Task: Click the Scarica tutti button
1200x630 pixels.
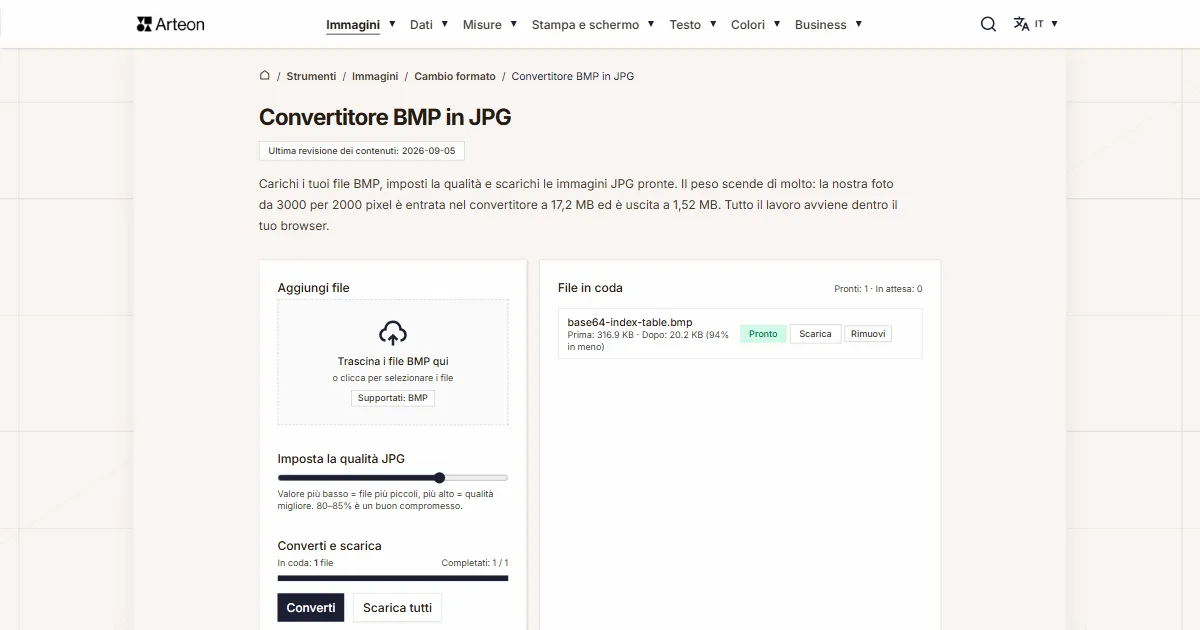Action: (397, 608)
